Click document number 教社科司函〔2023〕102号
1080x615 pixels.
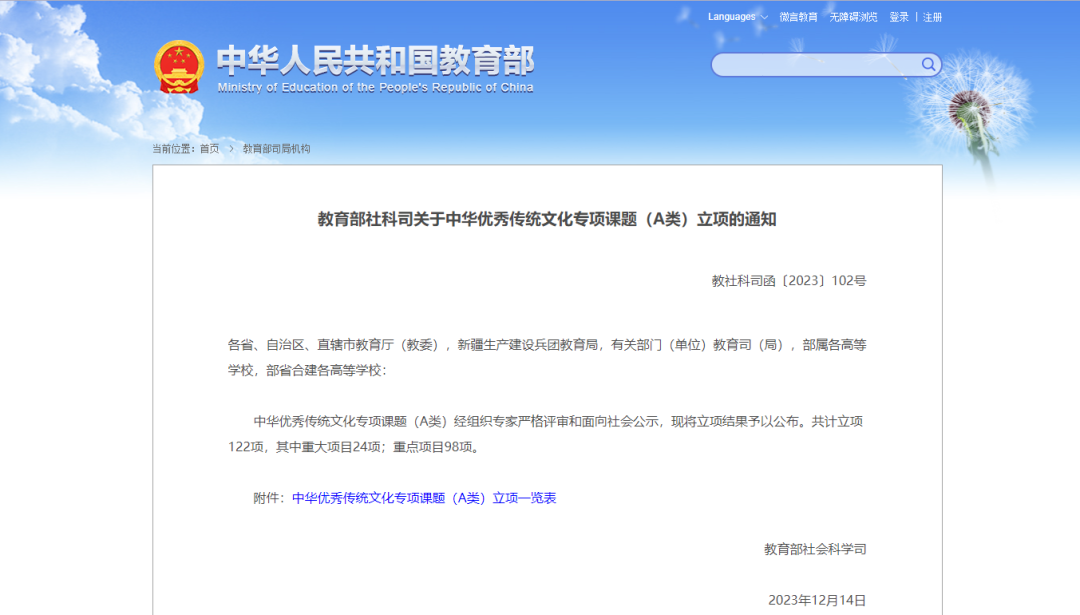[x=788, y=281]
